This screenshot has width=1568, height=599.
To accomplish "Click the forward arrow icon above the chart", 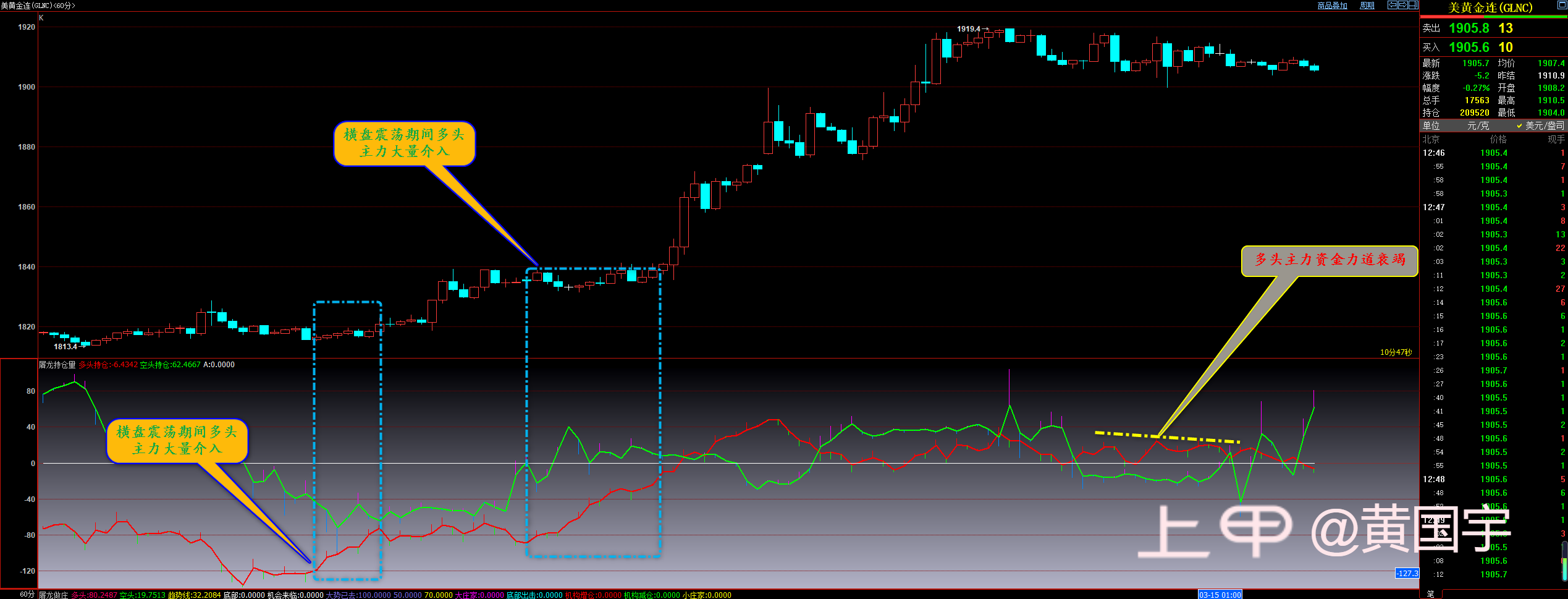I will tap(1402, 5).
